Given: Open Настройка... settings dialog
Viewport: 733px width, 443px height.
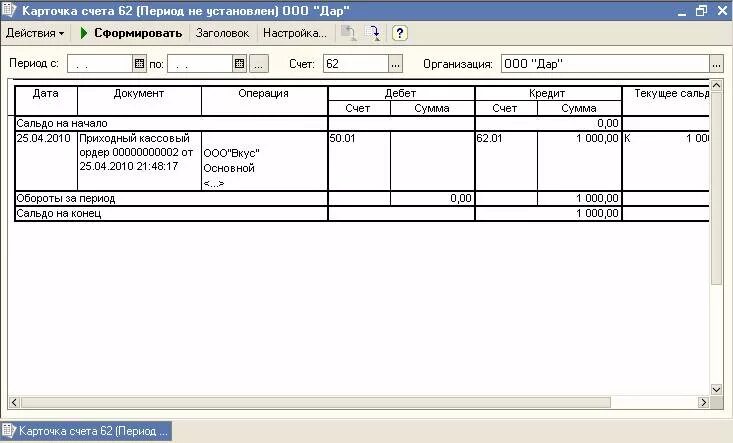Looking at the screenshot, I should click(295, 33).
